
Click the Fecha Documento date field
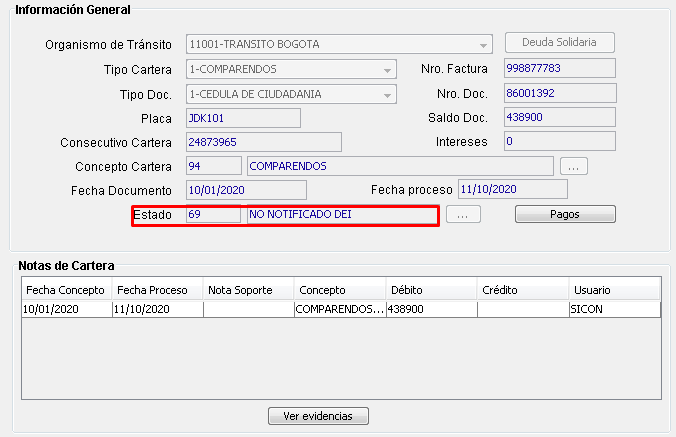(x=246, y=190)
